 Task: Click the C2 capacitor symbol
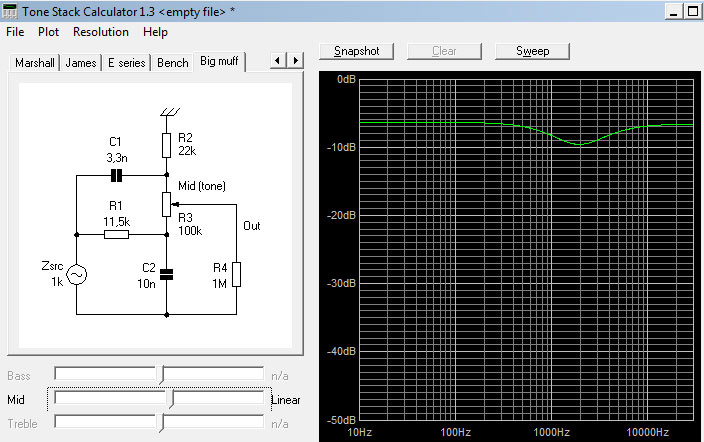tap(167, 274)
